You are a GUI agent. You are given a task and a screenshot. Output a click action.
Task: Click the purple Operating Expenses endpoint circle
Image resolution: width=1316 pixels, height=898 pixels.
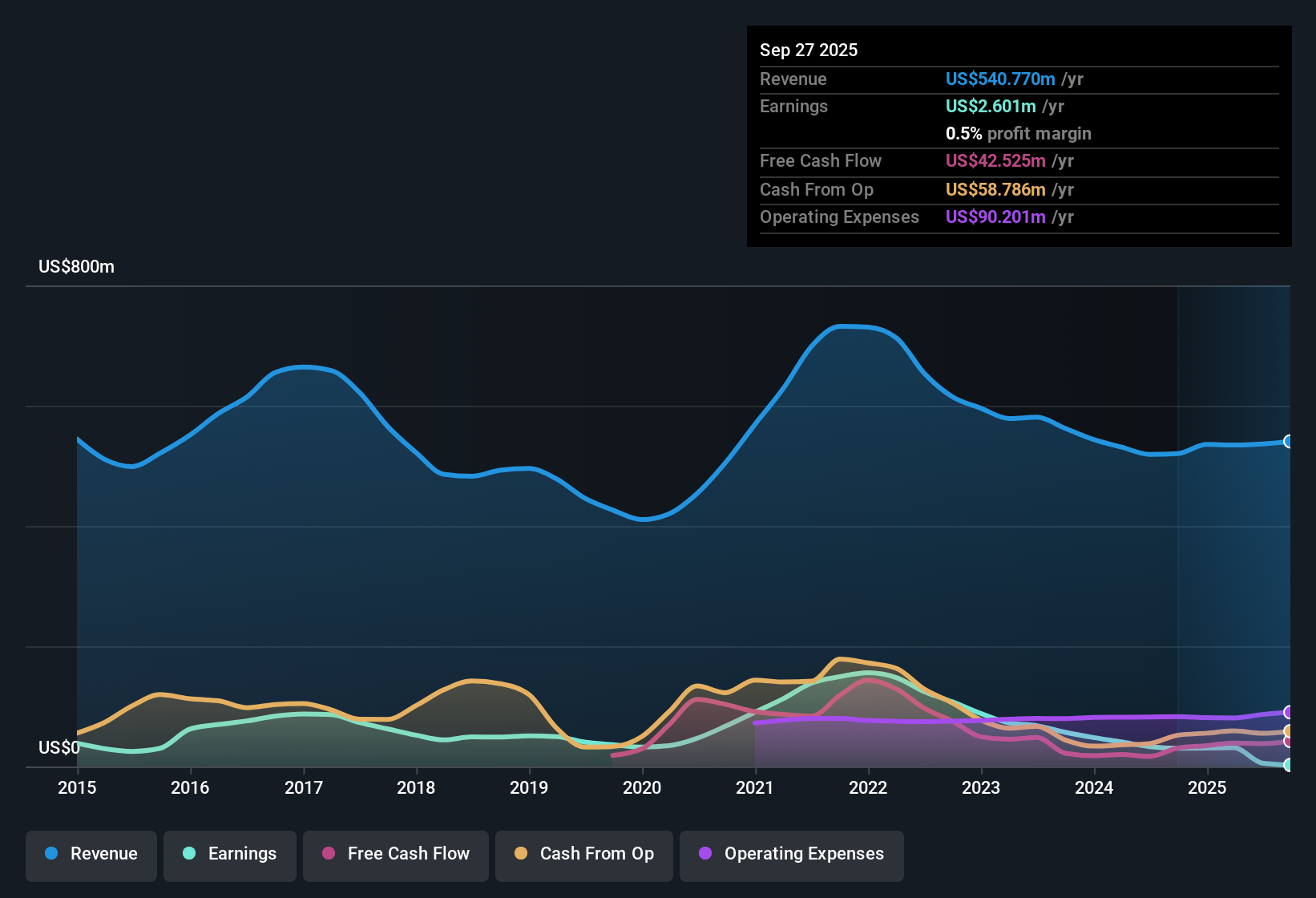click(1288, 712)
